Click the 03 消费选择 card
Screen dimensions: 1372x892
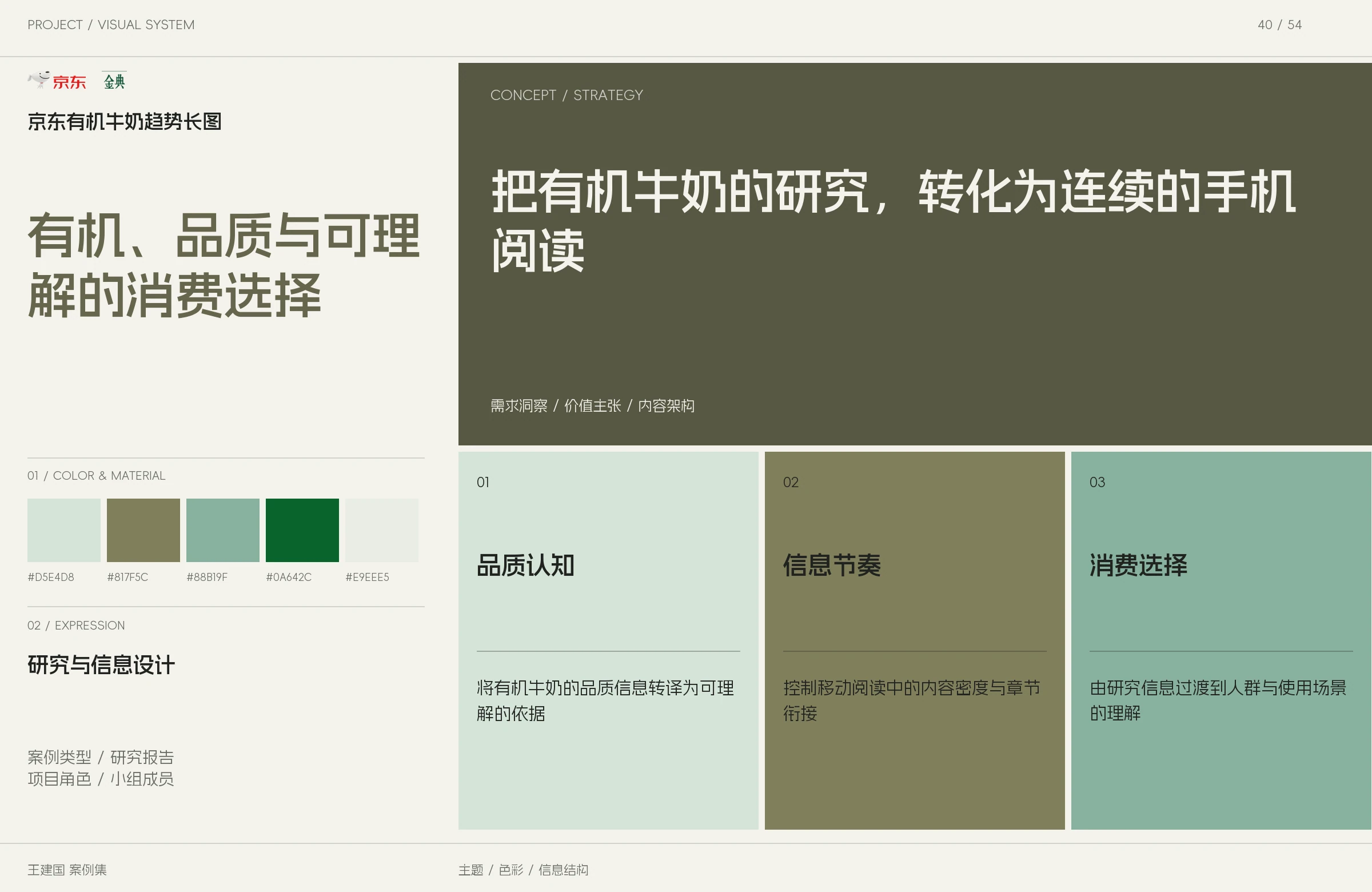tap(1222, 640)
